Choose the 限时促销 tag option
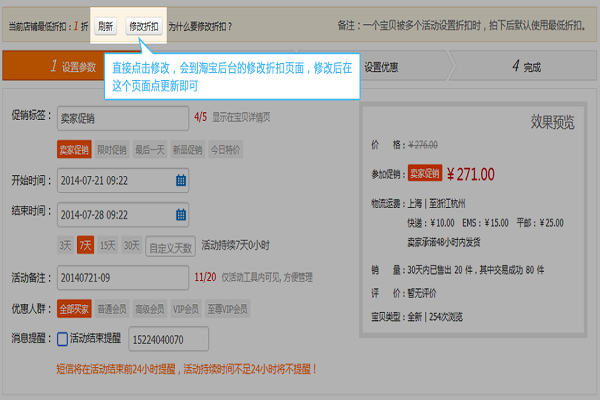This screenshot has width=600, height=400. [x=112, y=150]
